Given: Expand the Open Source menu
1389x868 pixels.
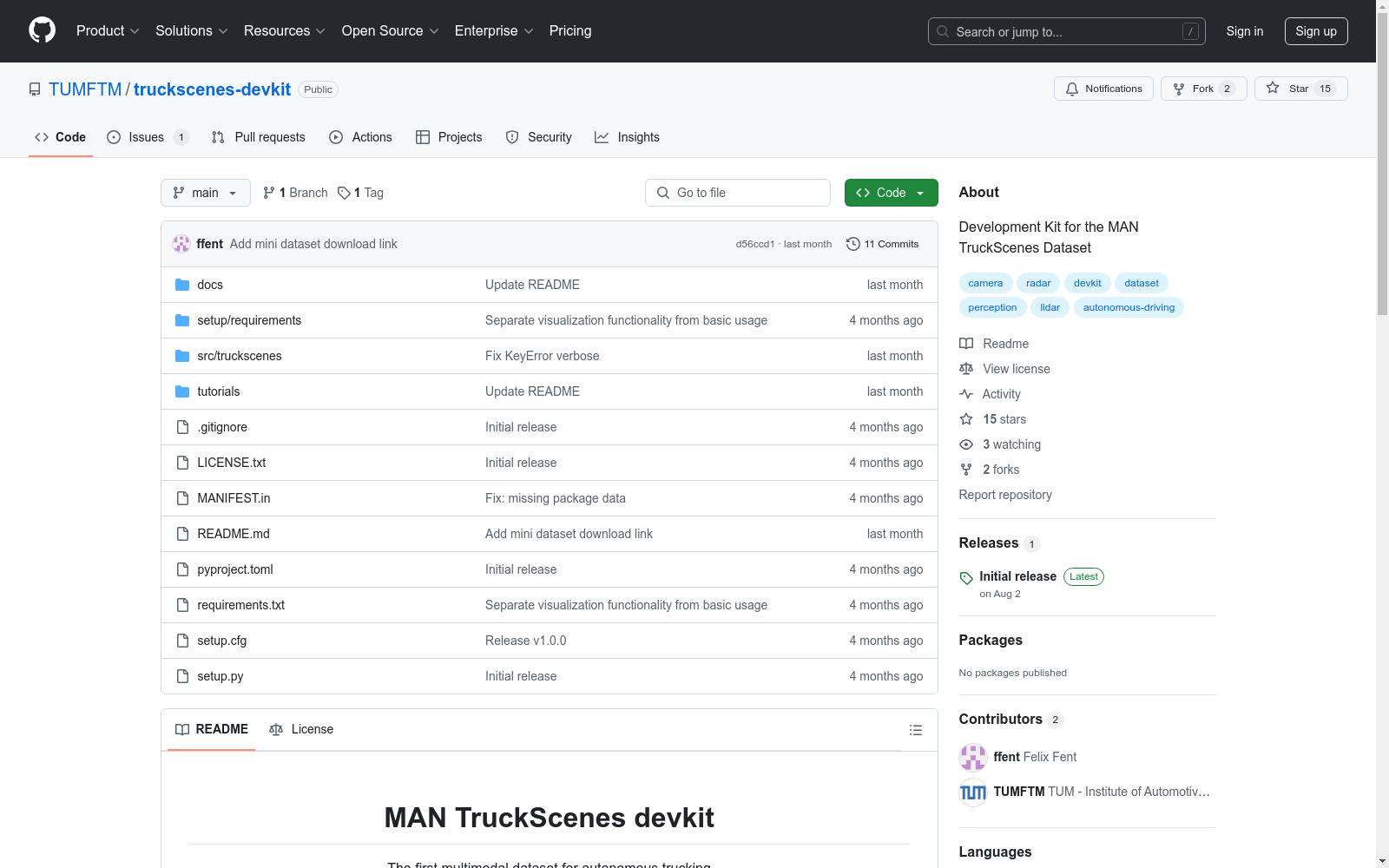Looking at the screenshot, I should [390, 30].
